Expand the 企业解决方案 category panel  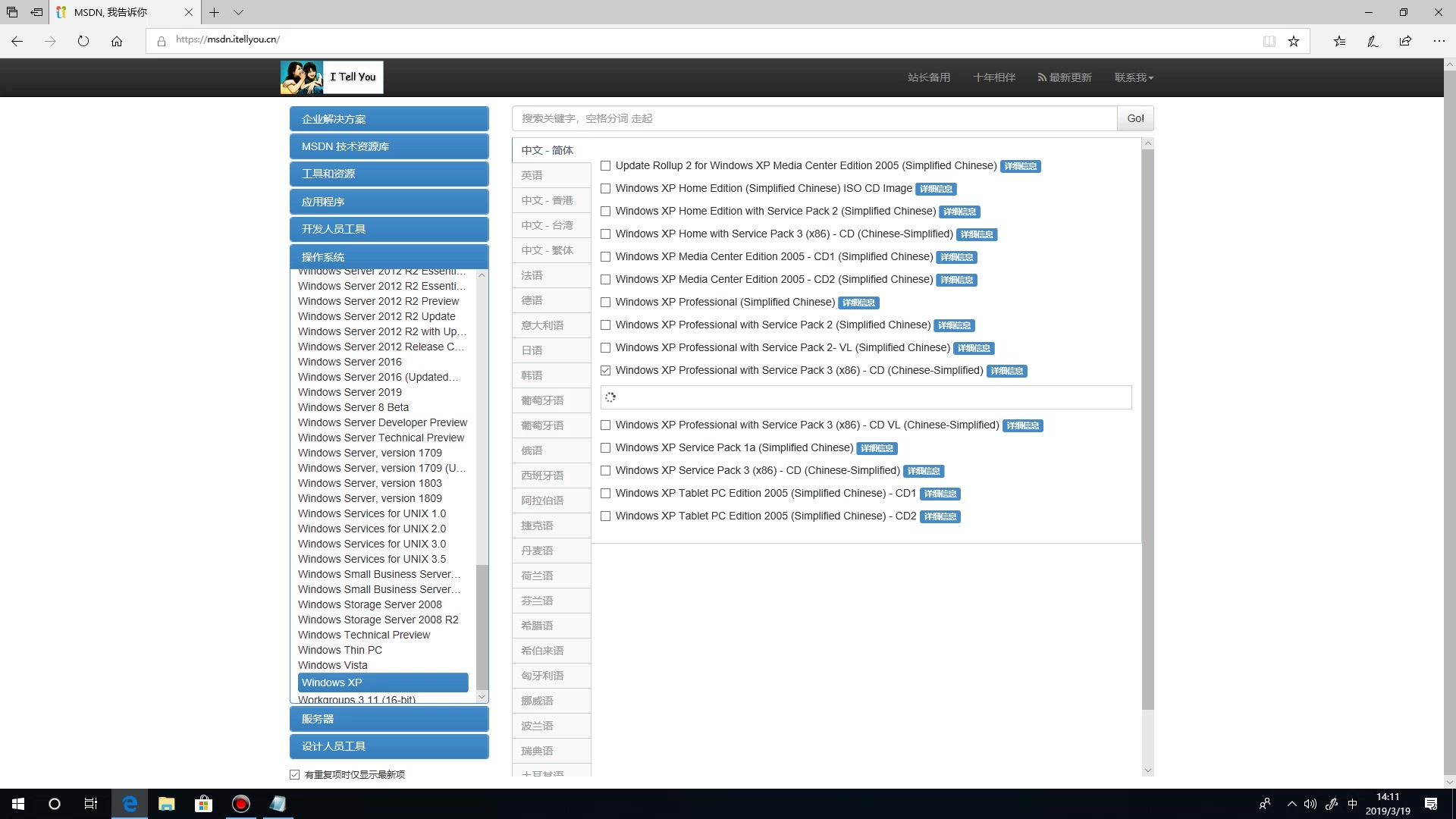[x=389, y=119]
